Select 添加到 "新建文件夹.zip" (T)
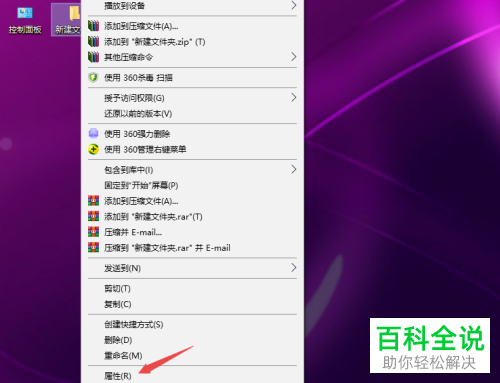The width and height of the screenshot is (500, 383). 192,42
